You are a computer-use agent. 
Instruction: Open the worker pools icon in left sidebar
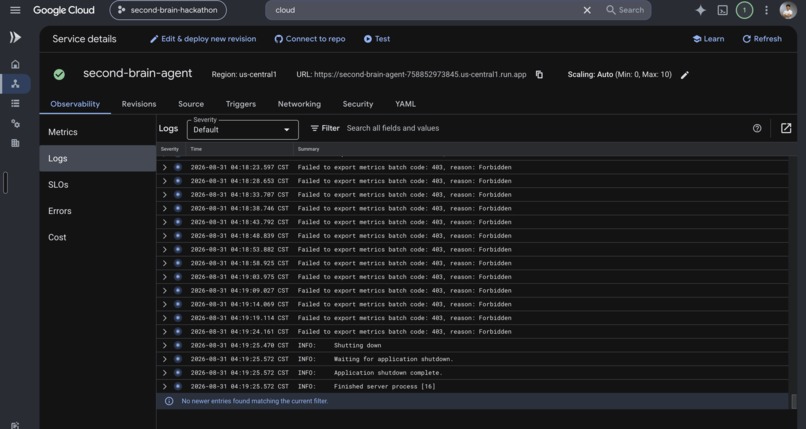15,123
